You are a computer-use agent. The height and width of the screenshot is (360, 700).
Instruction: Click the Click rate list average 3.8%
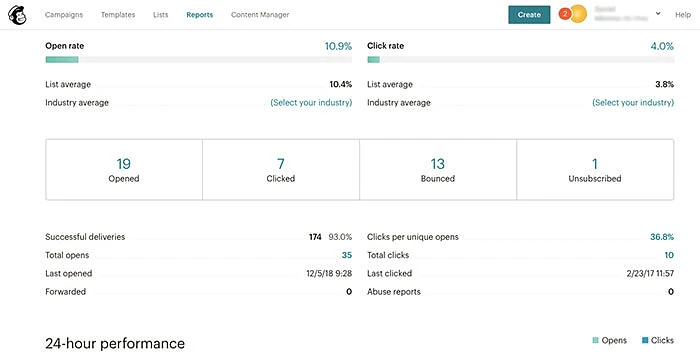[665, 84]
